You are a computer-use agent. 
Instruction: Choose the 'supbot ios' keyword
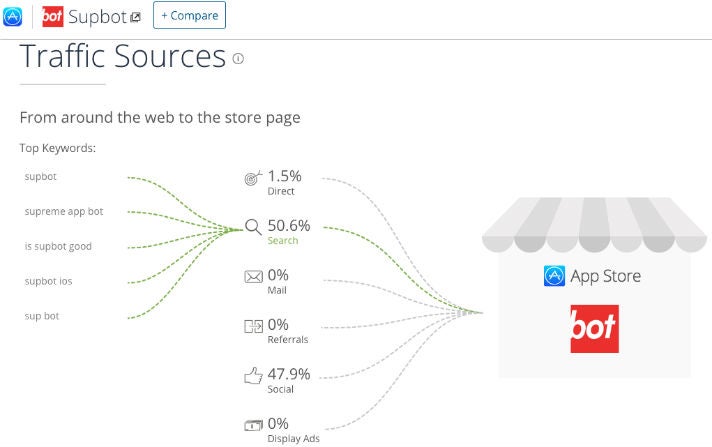[x=49, y=281]
